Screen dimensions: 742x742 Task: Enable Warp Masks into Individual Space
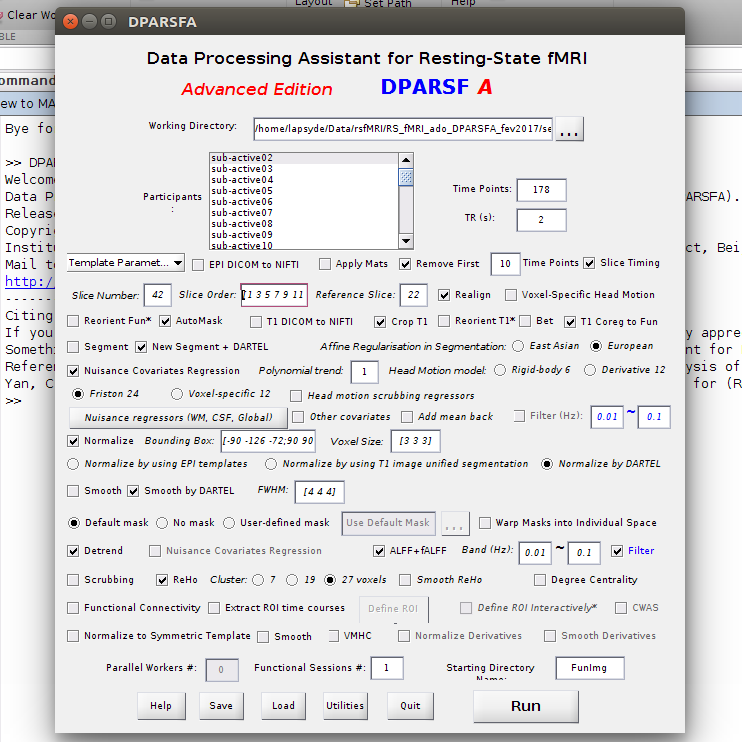coord(485,523)
